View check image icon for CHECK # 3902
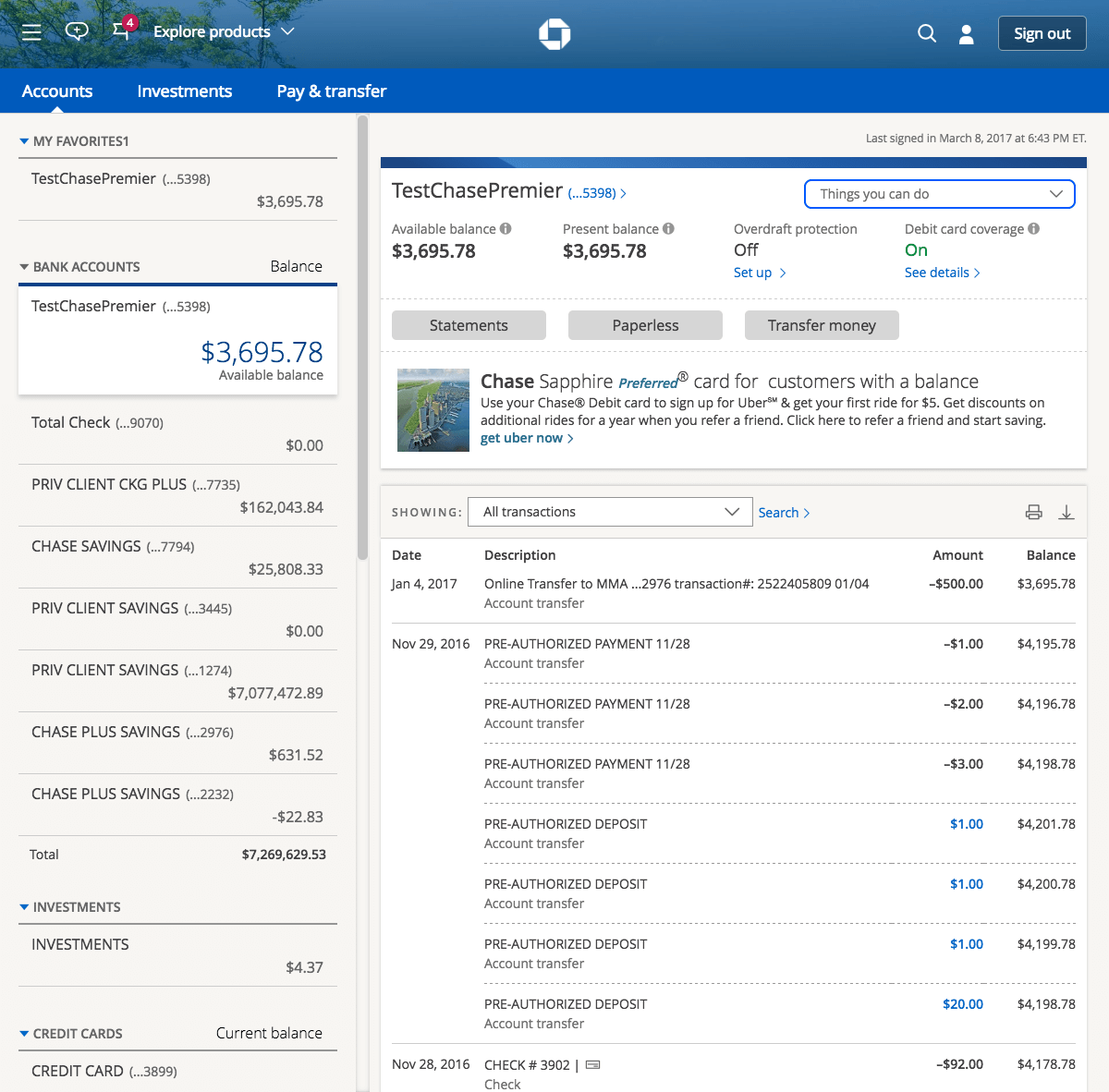Image resolution: width=1109 pixels, height=1092 pixels. click(x=593, y=1064)
